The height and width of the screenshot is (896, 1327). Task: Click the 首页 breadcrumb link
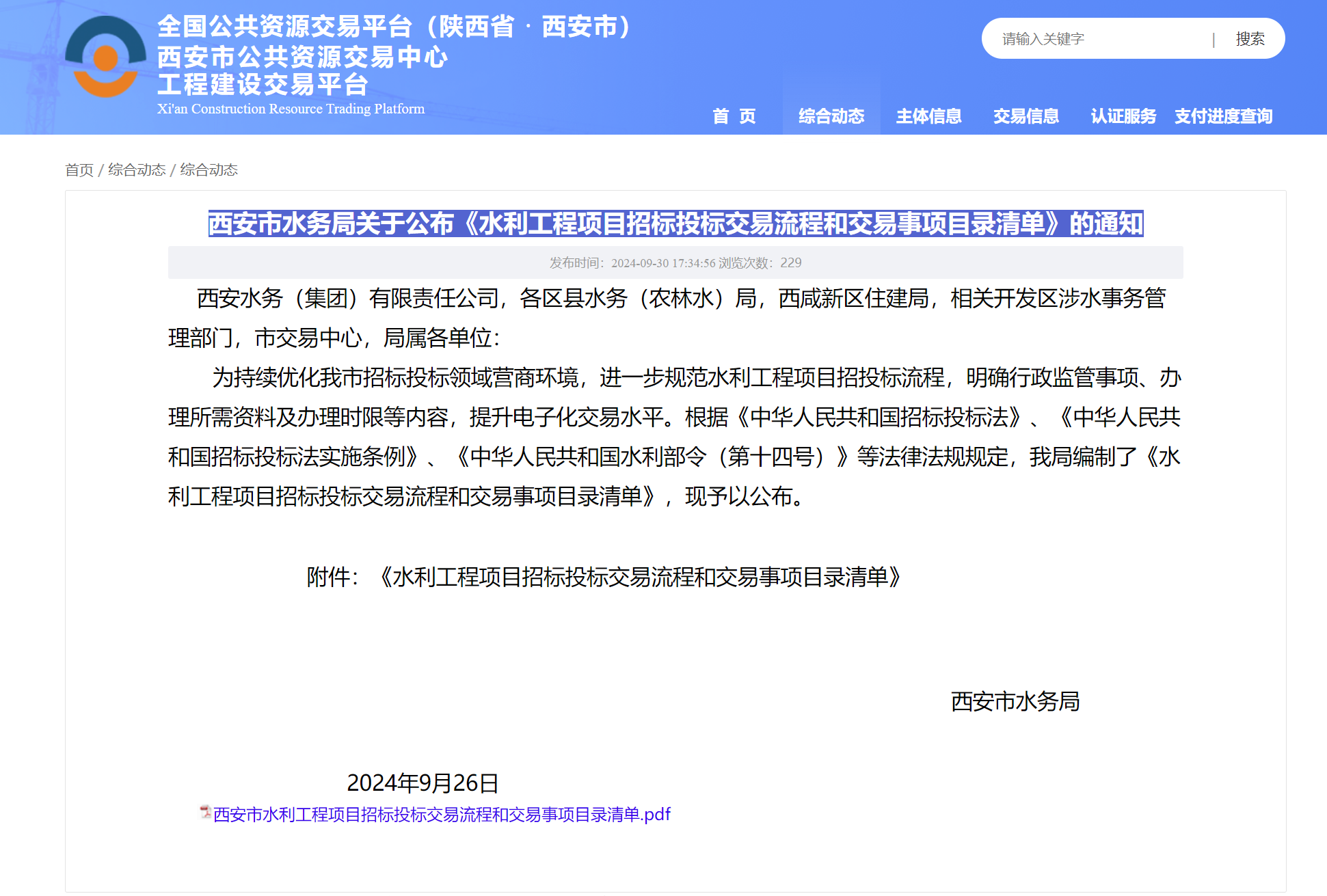pyautogui.click(x=79, y=169)
